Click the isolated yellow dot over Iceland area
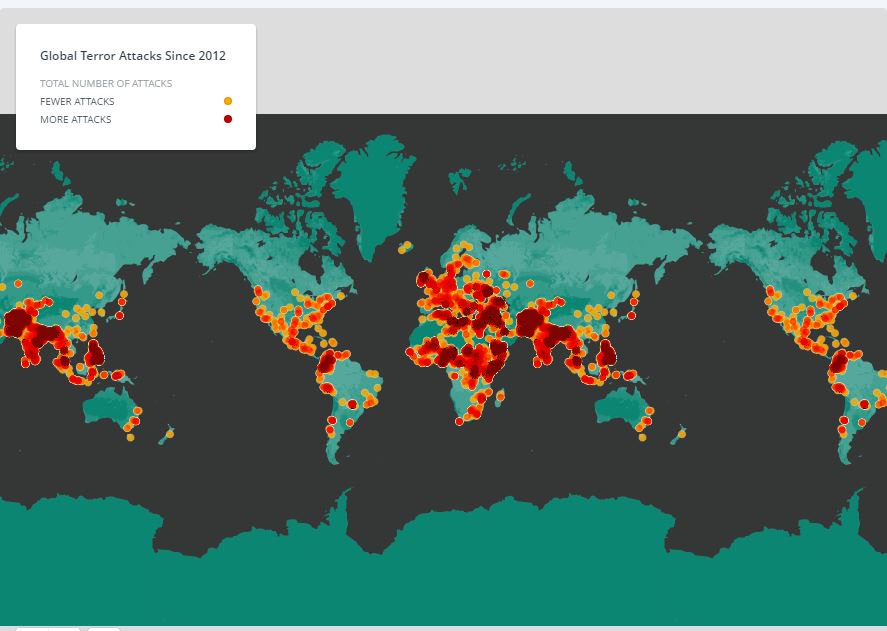887x631 pixels. click(405, 243)
